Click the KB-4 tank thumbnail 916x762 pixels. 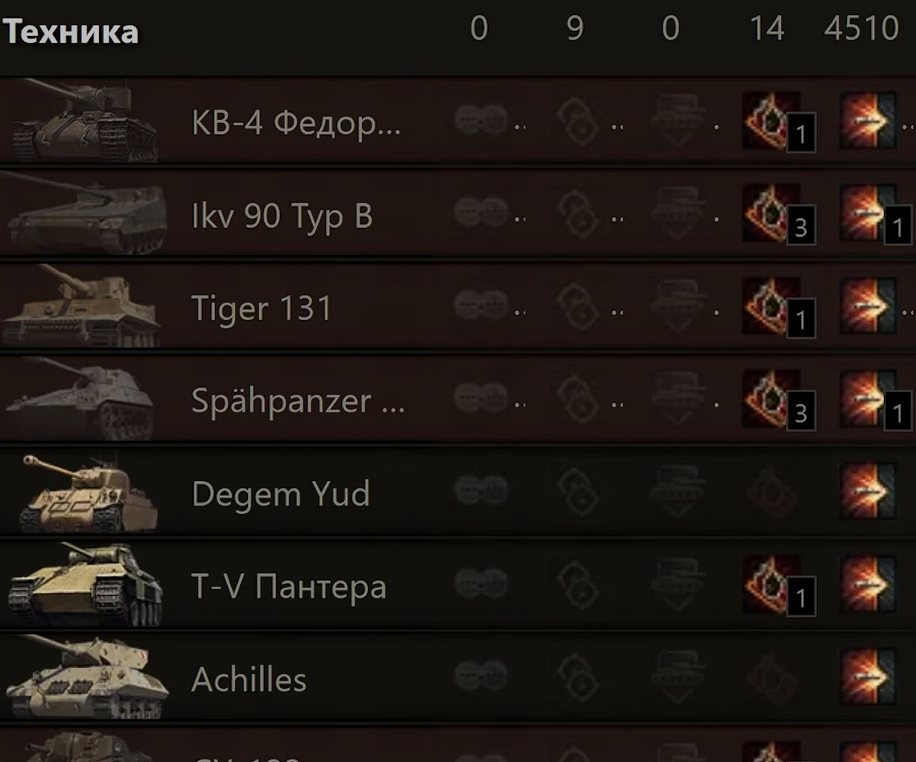[84, 120]
